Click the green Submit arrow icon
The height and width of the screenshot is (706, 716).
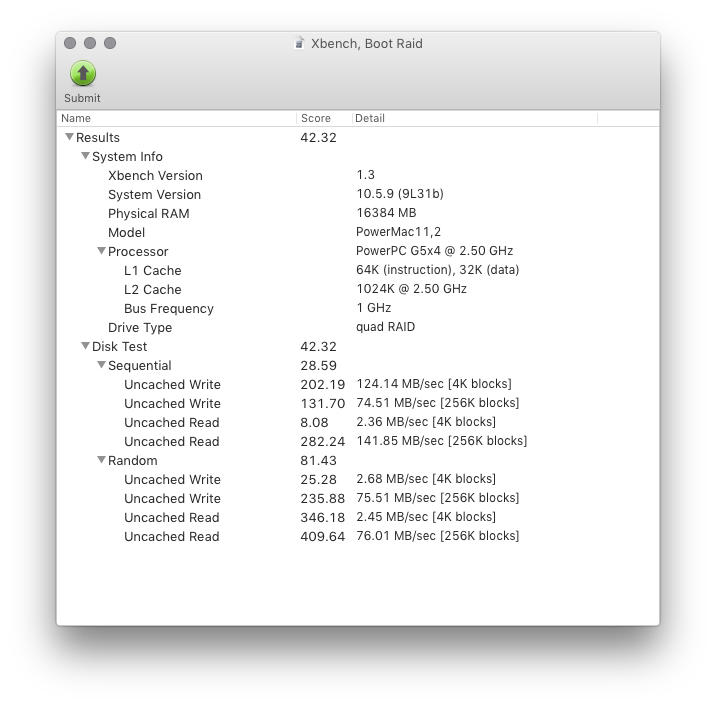pos(83,74)
